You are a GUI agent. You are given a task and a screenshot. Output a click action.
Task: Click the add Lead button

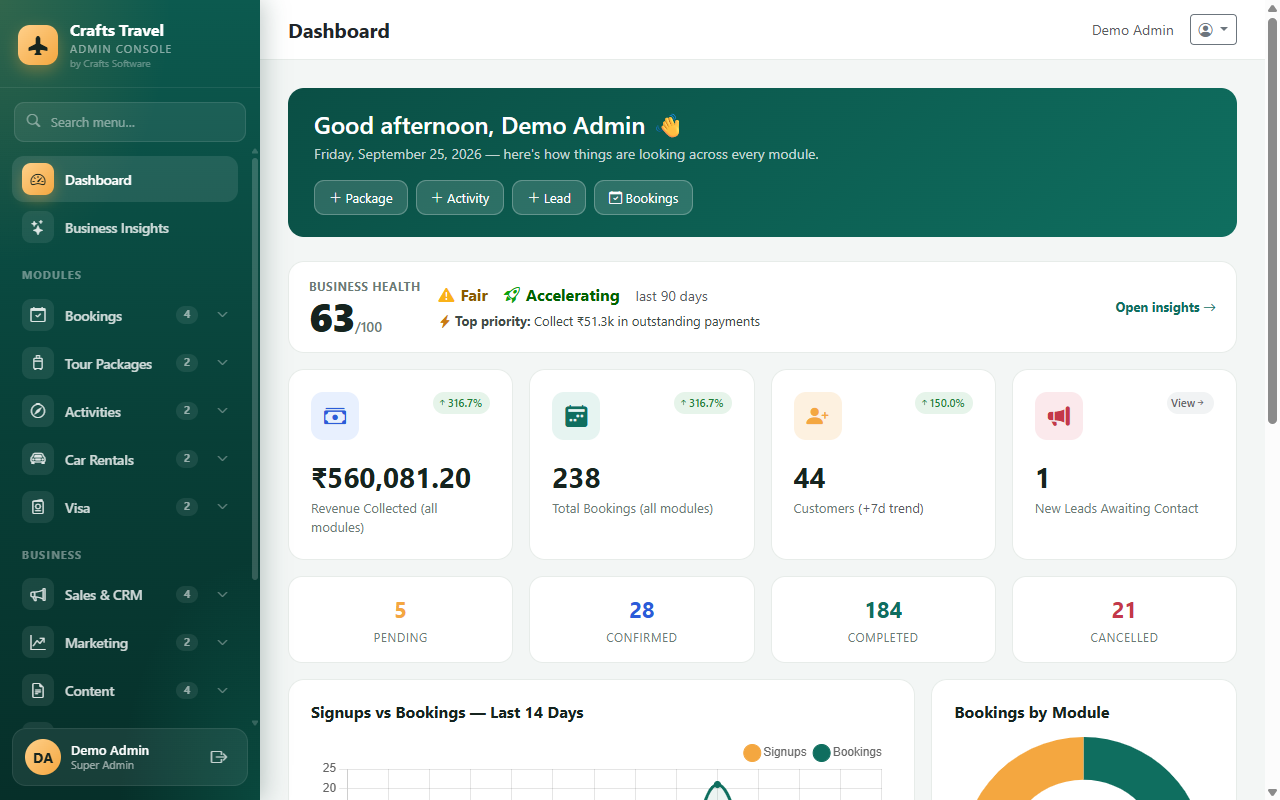[549, 198]
